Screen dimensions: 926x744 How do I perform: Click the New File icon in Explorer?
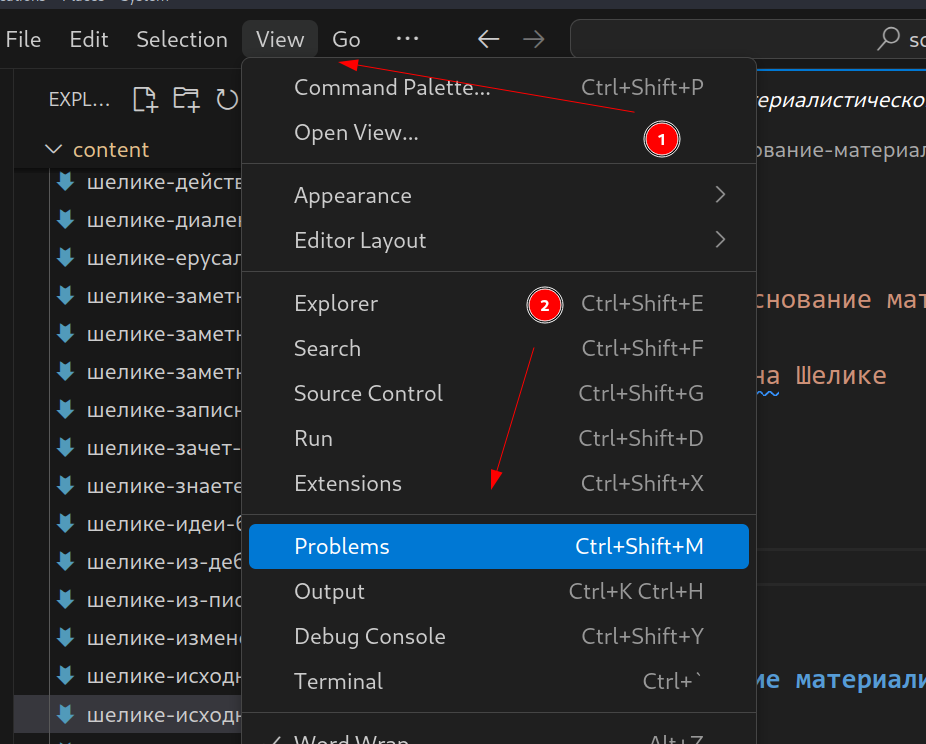tap(146, 99)
